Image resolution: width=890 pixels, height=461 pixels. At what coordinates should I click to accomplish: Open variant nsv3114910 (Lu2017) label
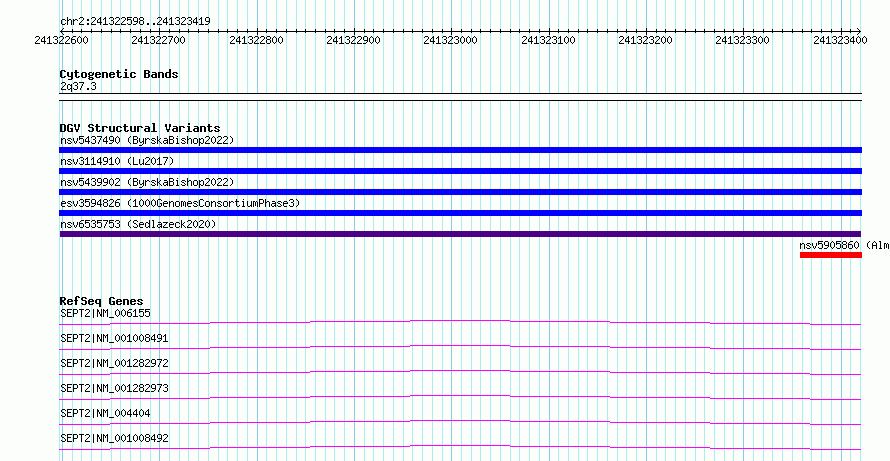click(117, 161)
